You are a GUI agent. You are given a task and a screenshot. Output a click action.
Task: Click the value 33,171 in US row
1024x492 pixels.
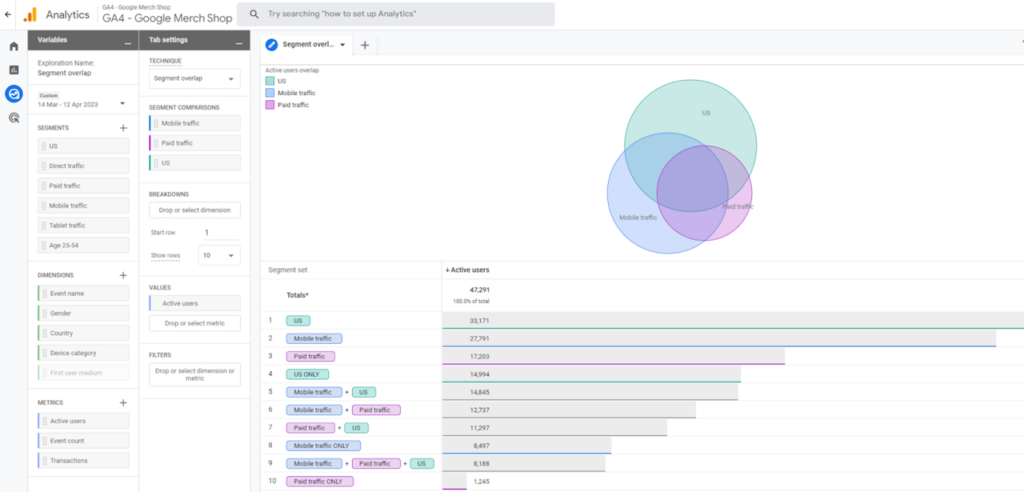(x=479, y=321)
